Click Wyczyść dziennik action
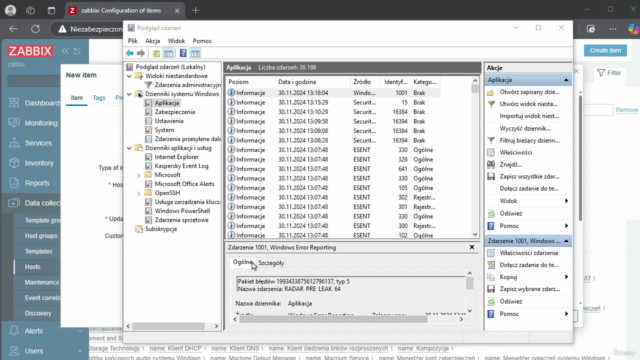The height and width of the screenshot is (360, 640). 525,128
